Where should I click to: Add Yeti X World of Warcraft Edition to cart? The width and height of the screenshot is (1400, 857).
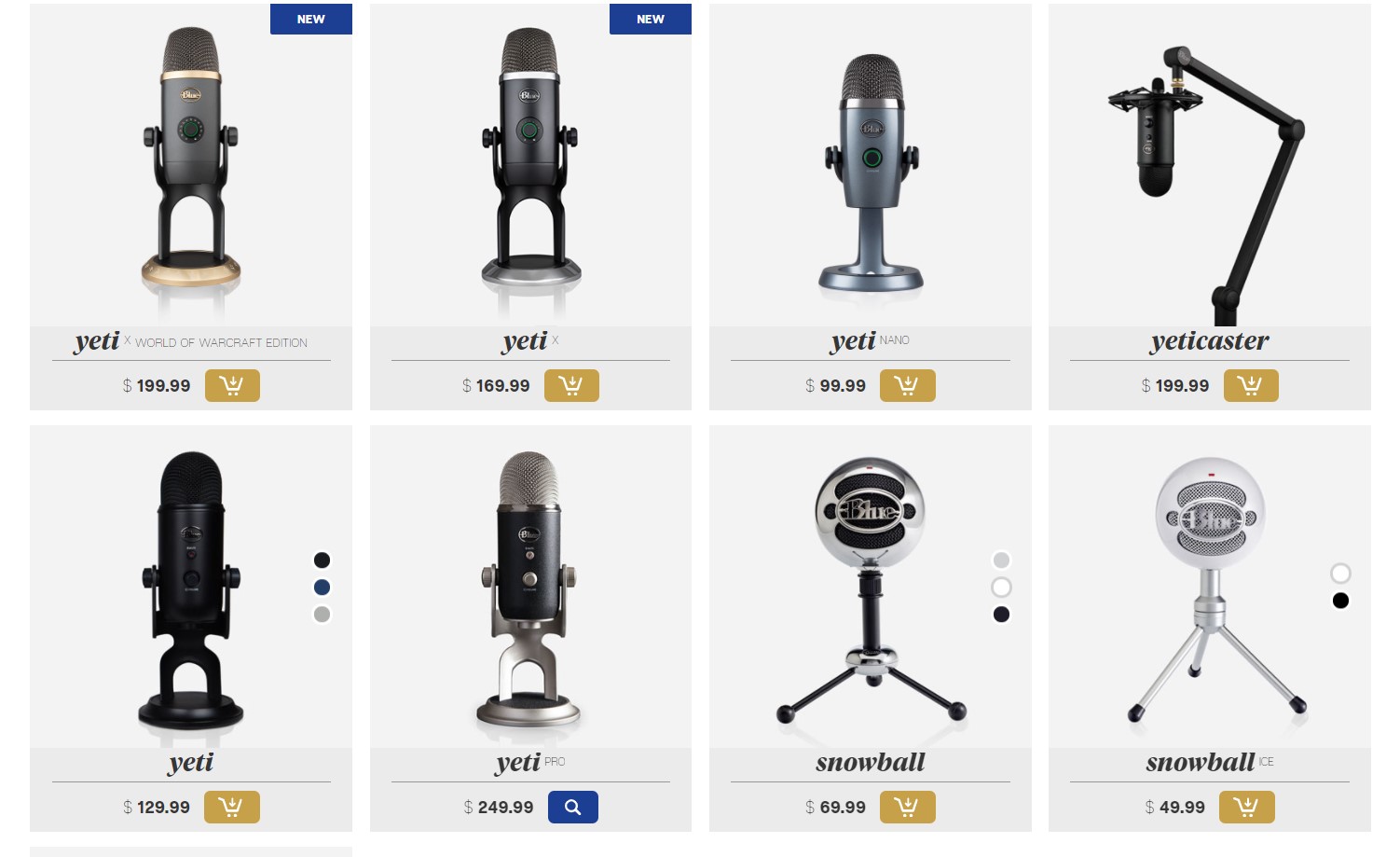click(232, 385)
